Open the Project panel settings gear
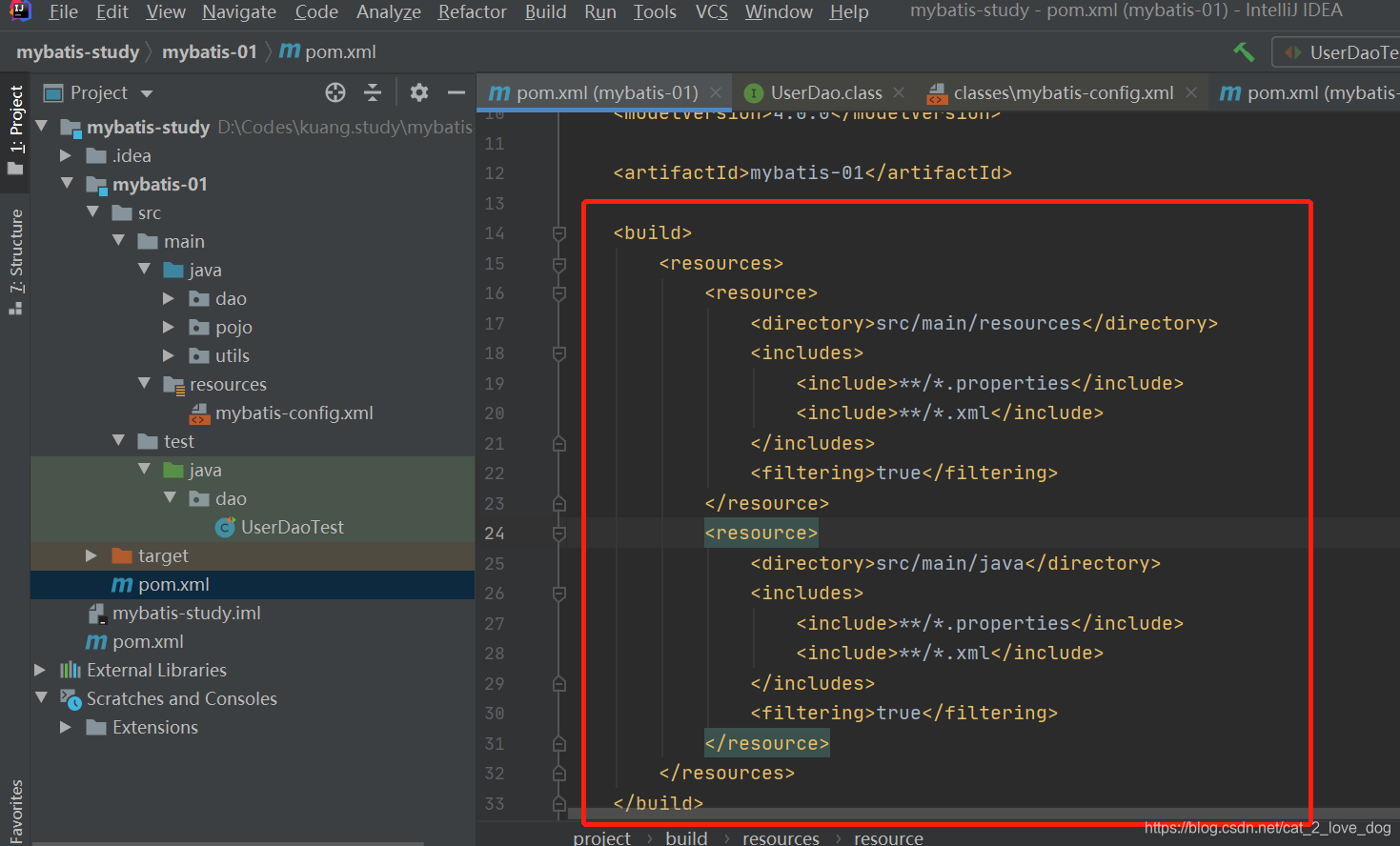 [x=418, y=92]
